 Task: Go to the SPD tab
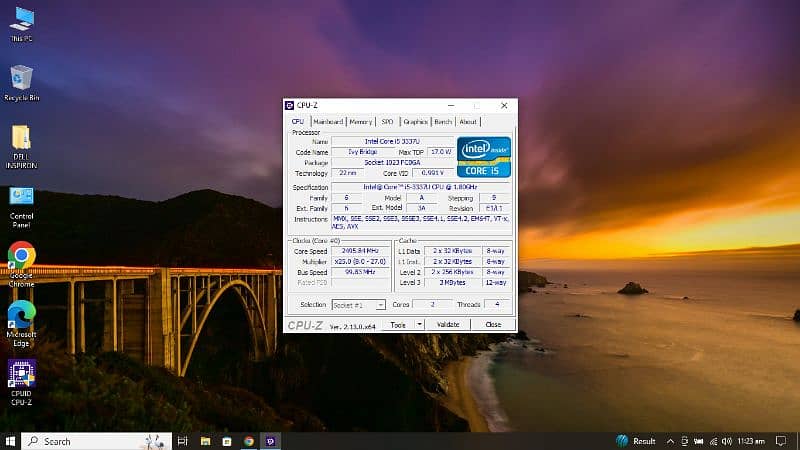(x=387, y=122)
